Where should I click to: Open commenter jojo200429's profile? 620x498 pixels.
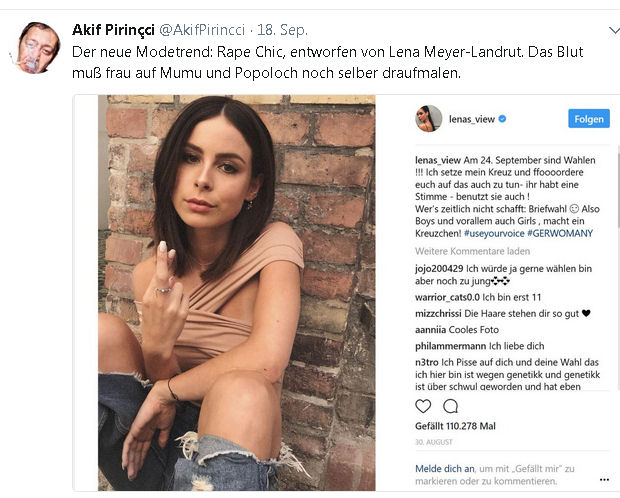click(439, 269)
